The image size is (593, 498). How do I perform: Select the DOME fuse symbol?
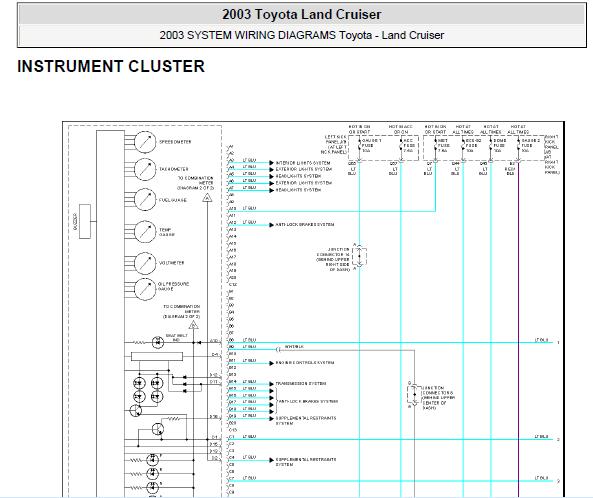(x=491, y=146)
